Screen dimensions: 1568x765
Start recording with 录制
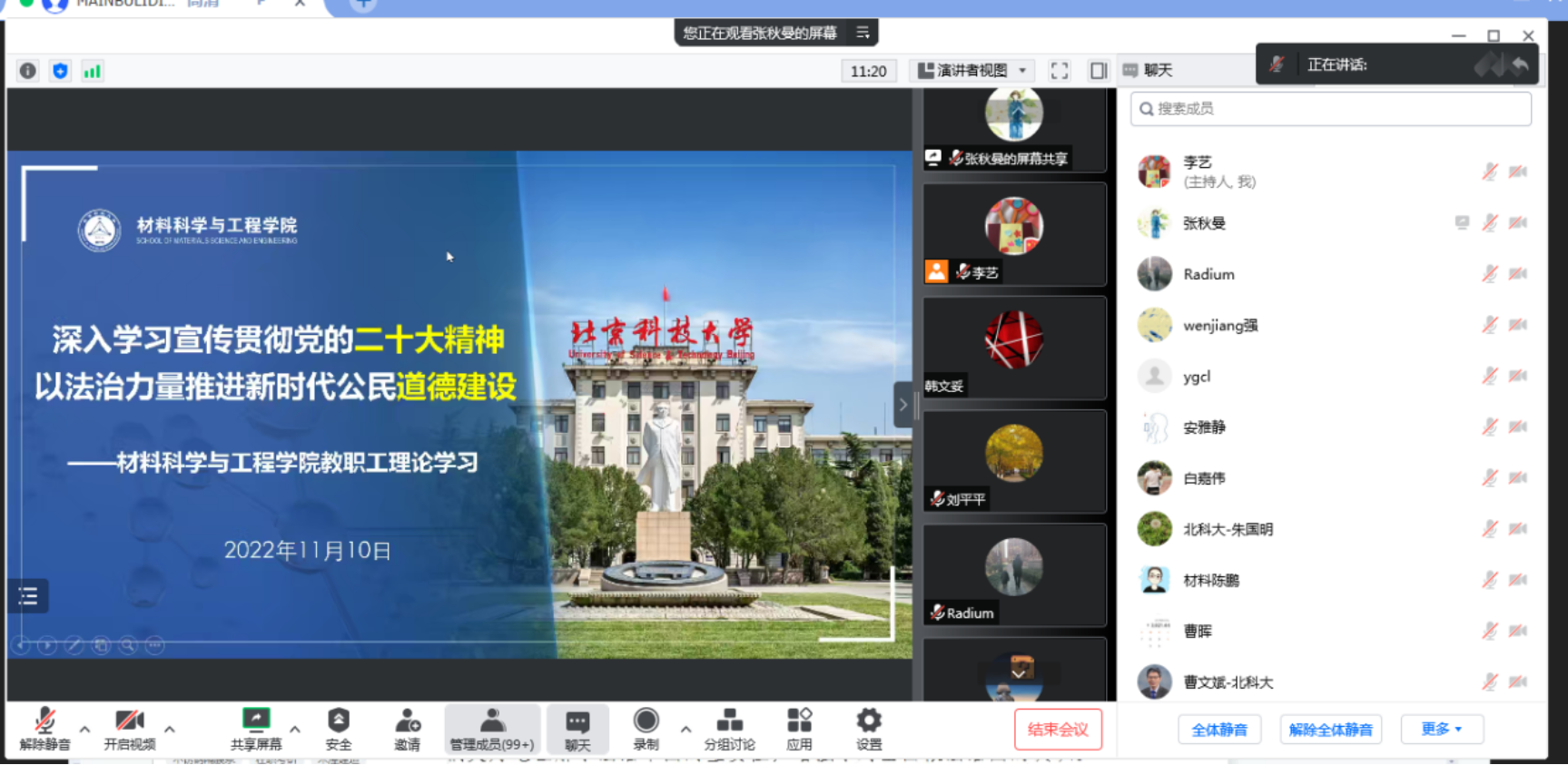tap(646, 730)
